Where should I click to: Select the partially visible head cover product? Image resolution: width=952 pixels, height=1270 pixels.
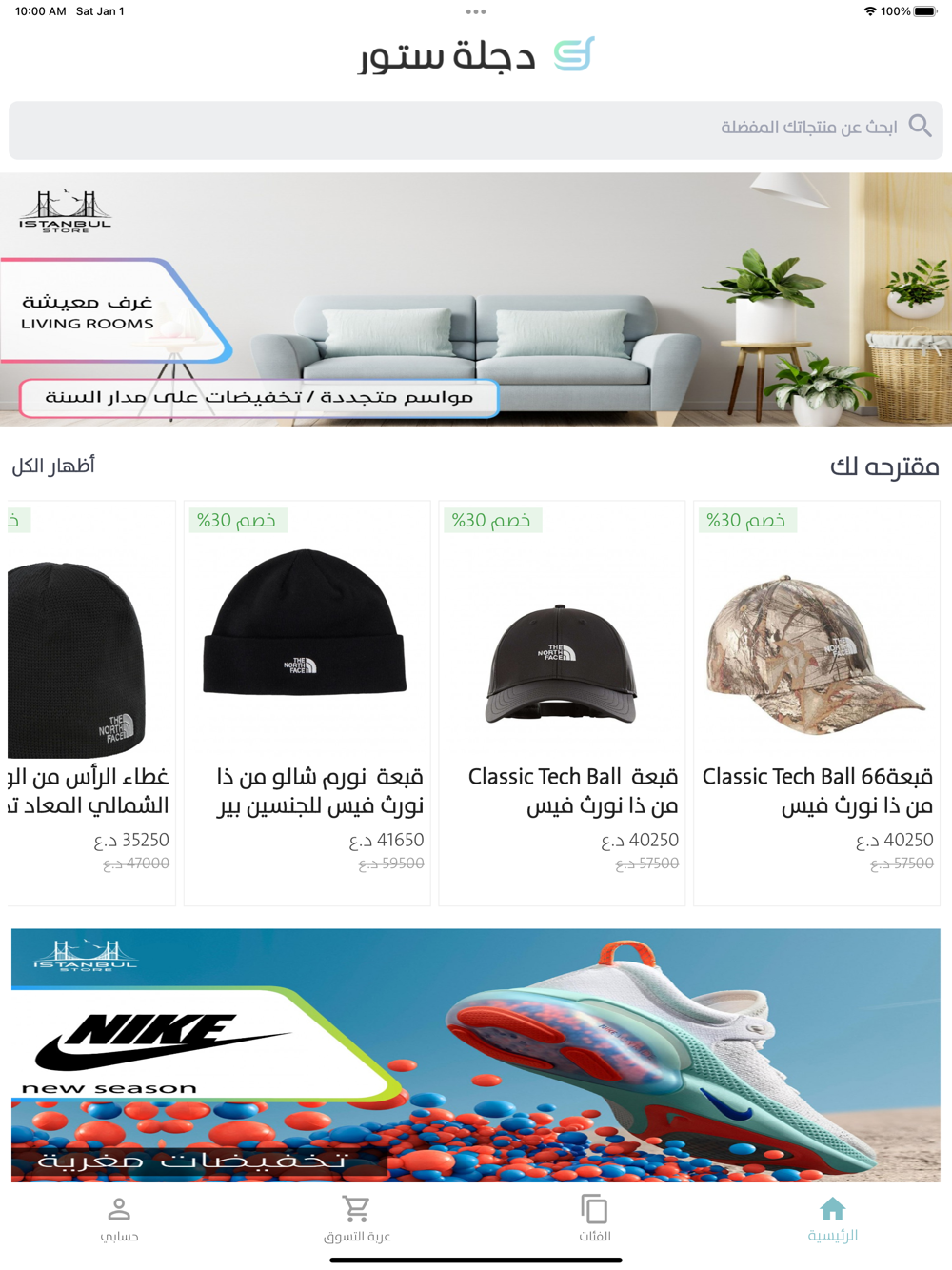point(90,703)
